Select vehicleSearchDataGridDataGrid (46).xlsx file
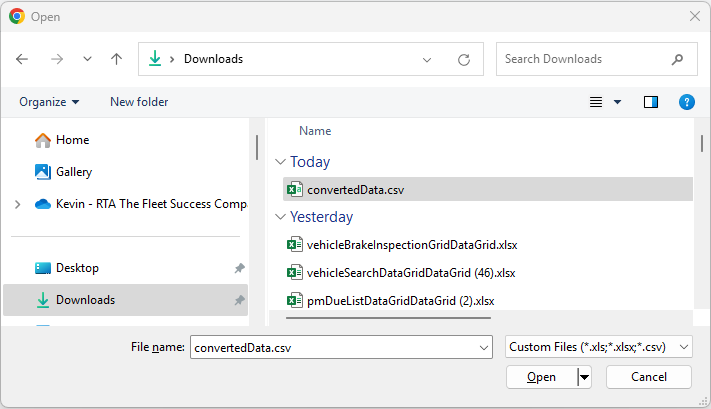Viewport: 711px width, 409px height. click(411, 272)
